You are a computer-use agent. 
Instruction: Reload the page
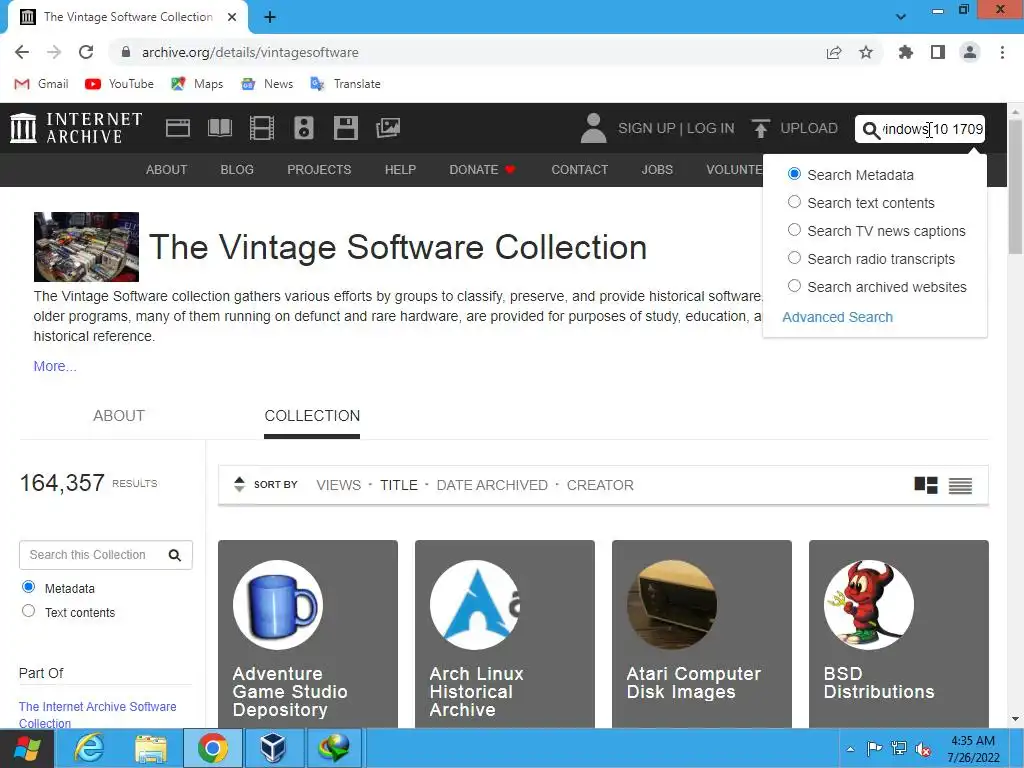click(86, 52)
